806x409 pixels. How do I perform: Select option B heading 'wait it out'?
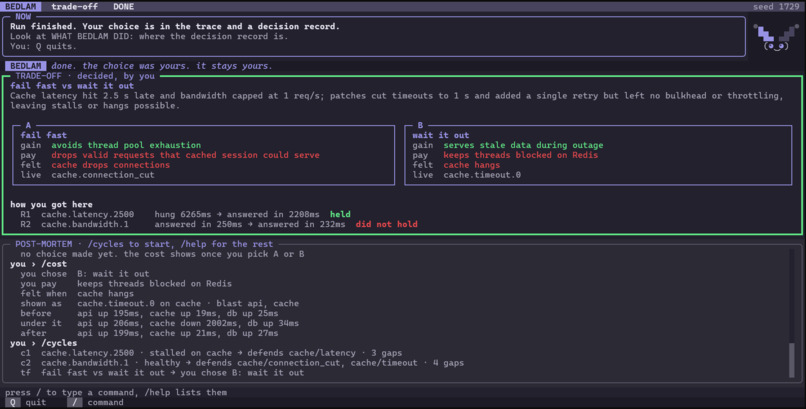[441, 135]
